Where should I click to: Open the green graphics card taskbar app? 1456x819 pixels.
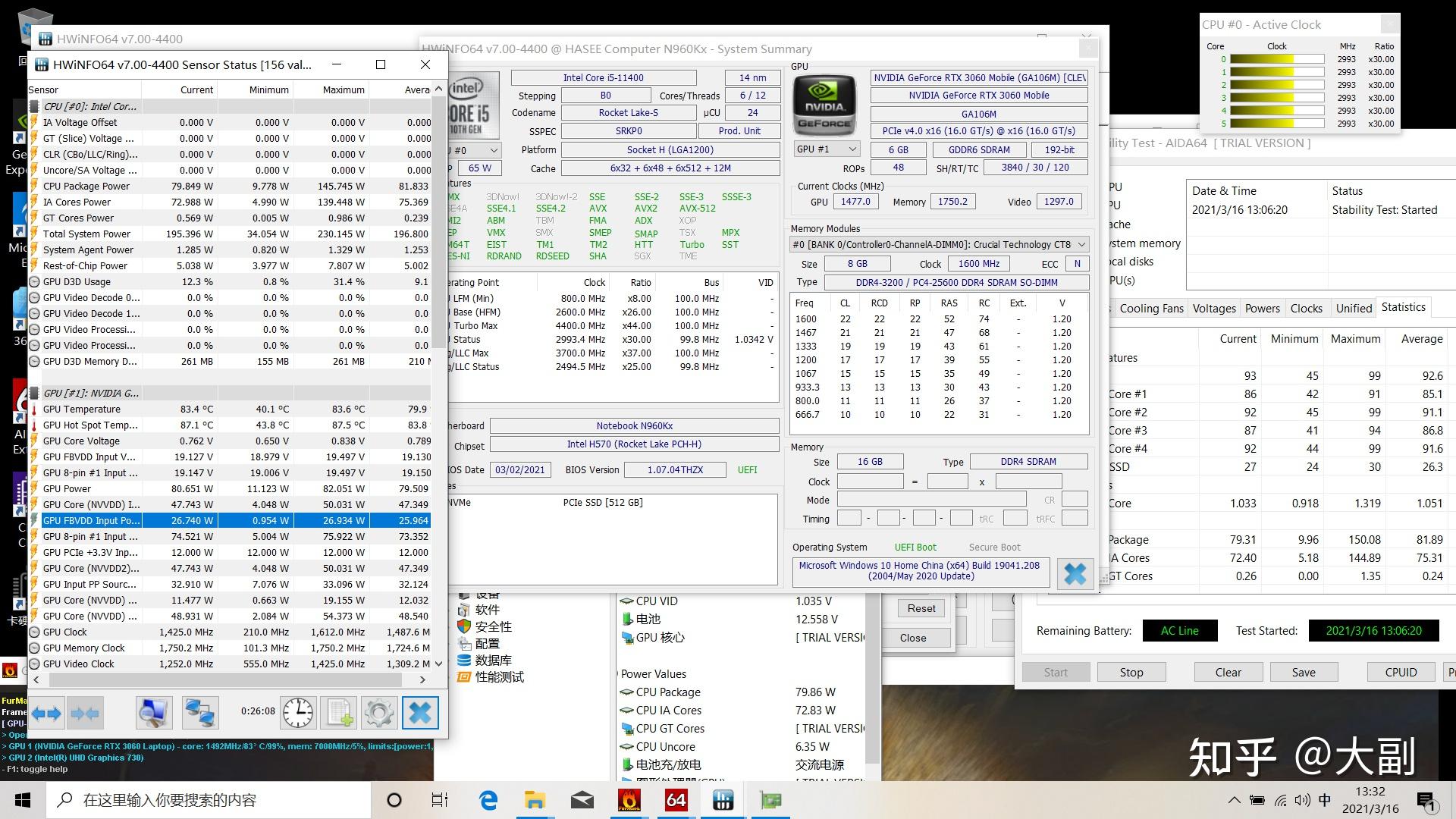770,800
